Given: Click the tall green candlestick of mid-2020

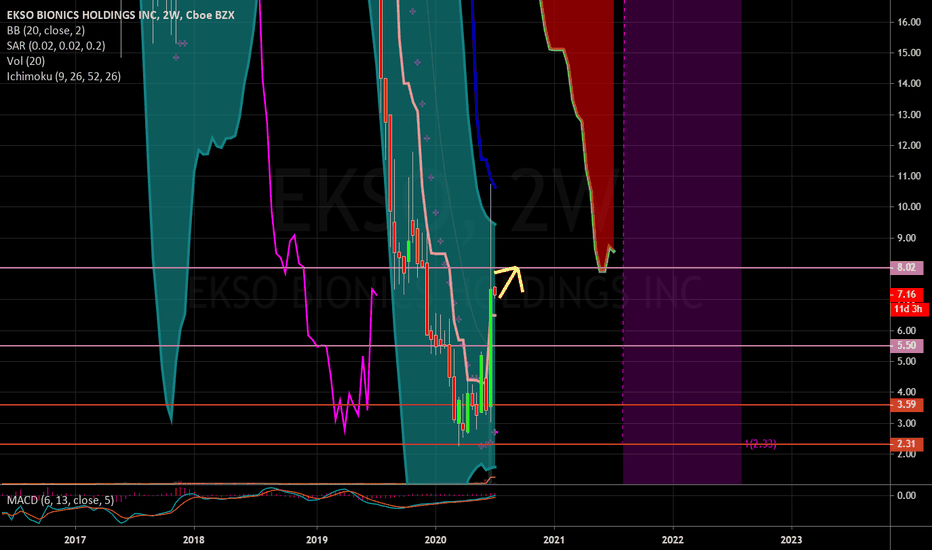Looking at the screenshot, I should [491, 348].
